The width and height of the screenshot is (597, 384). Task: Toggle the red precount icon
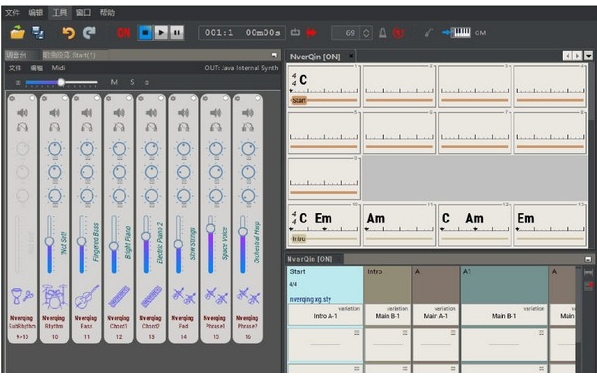tap(399, 33)
